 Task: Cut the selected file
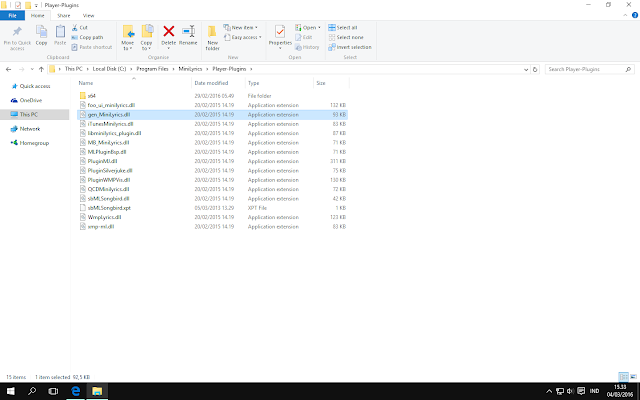(80, 27)
